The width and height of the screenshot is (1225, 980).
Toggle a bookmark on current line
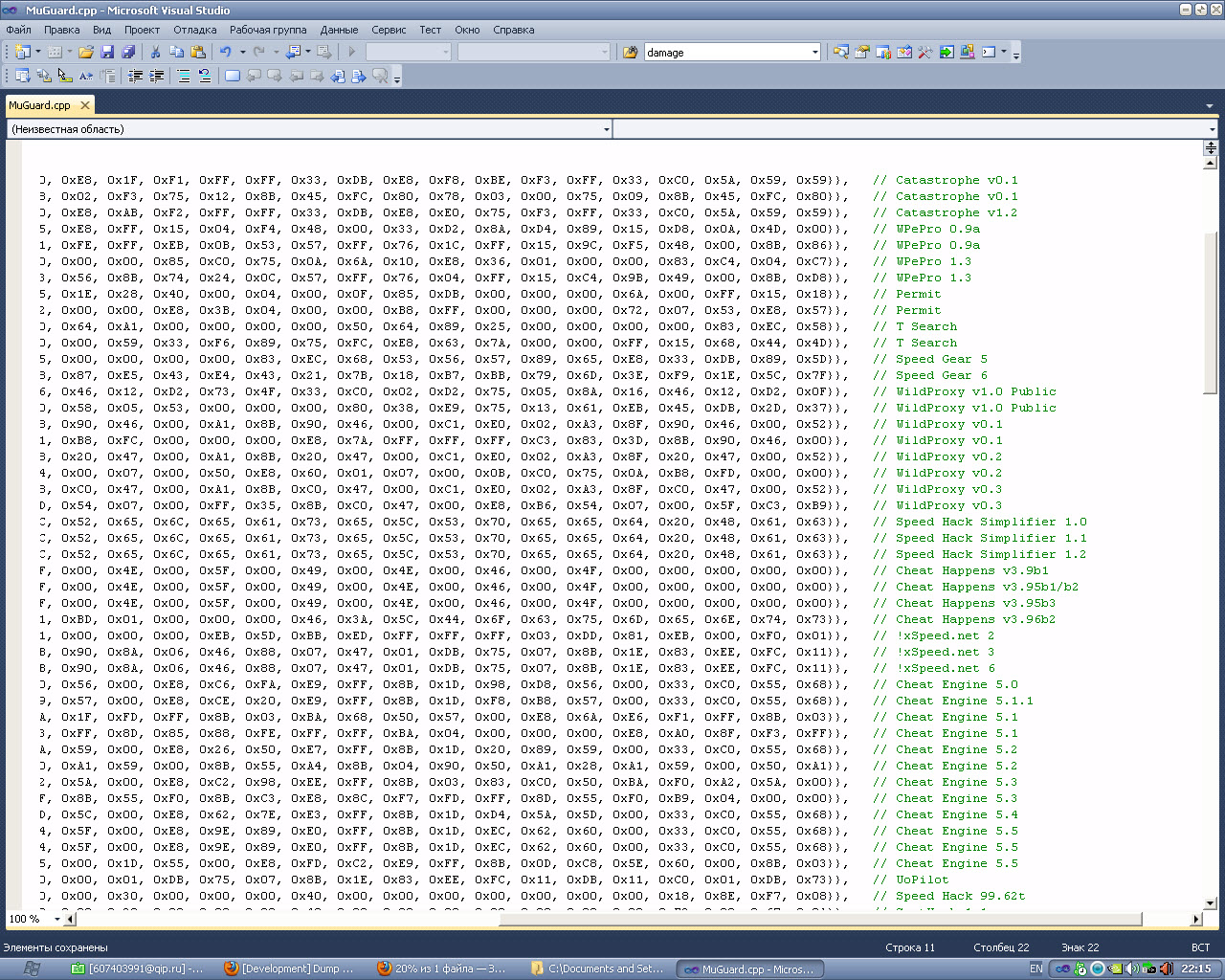pyautogui.click(x=233, y=76)
